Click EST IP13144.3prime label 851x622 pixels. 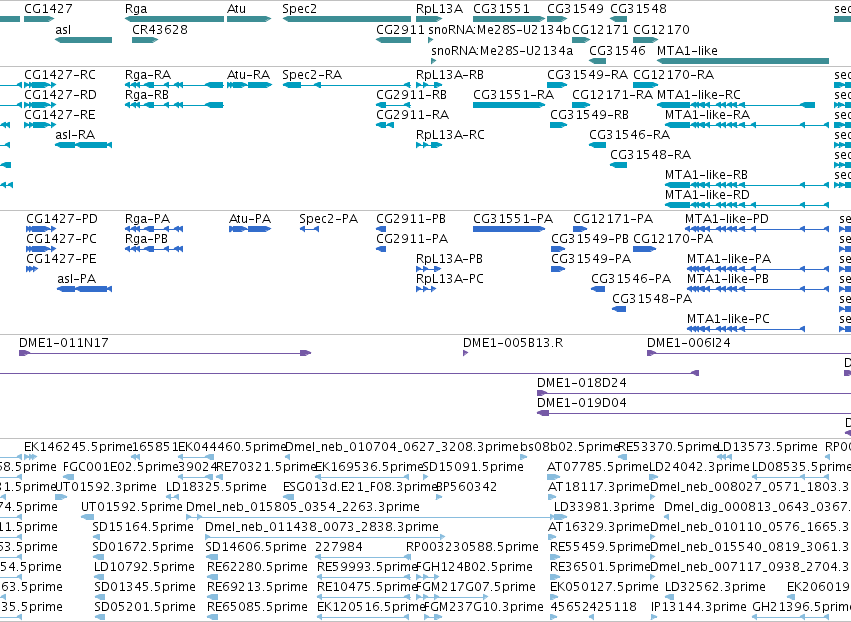(698, 607)
